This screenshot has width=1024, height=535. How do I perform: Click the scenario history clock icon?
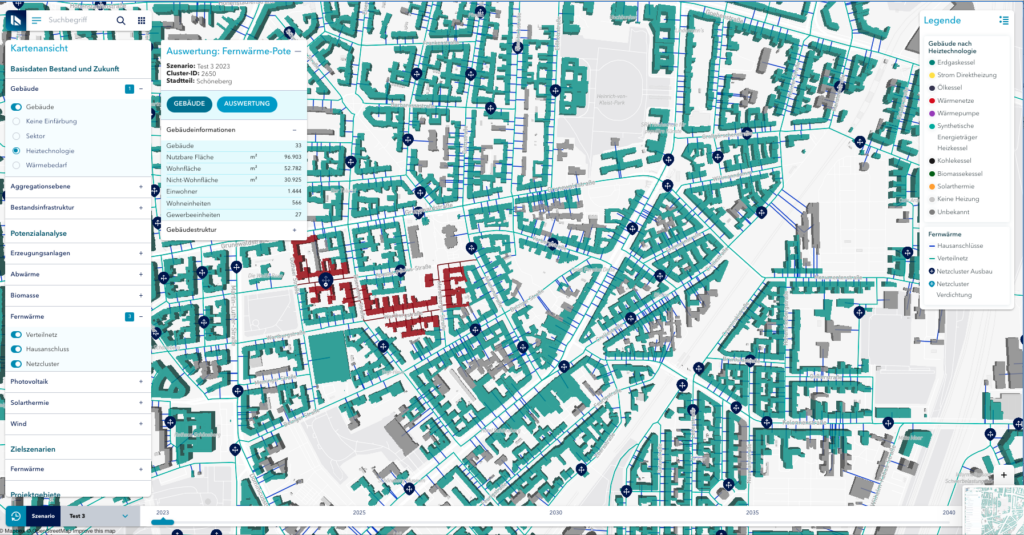click(x=16, y=516)
